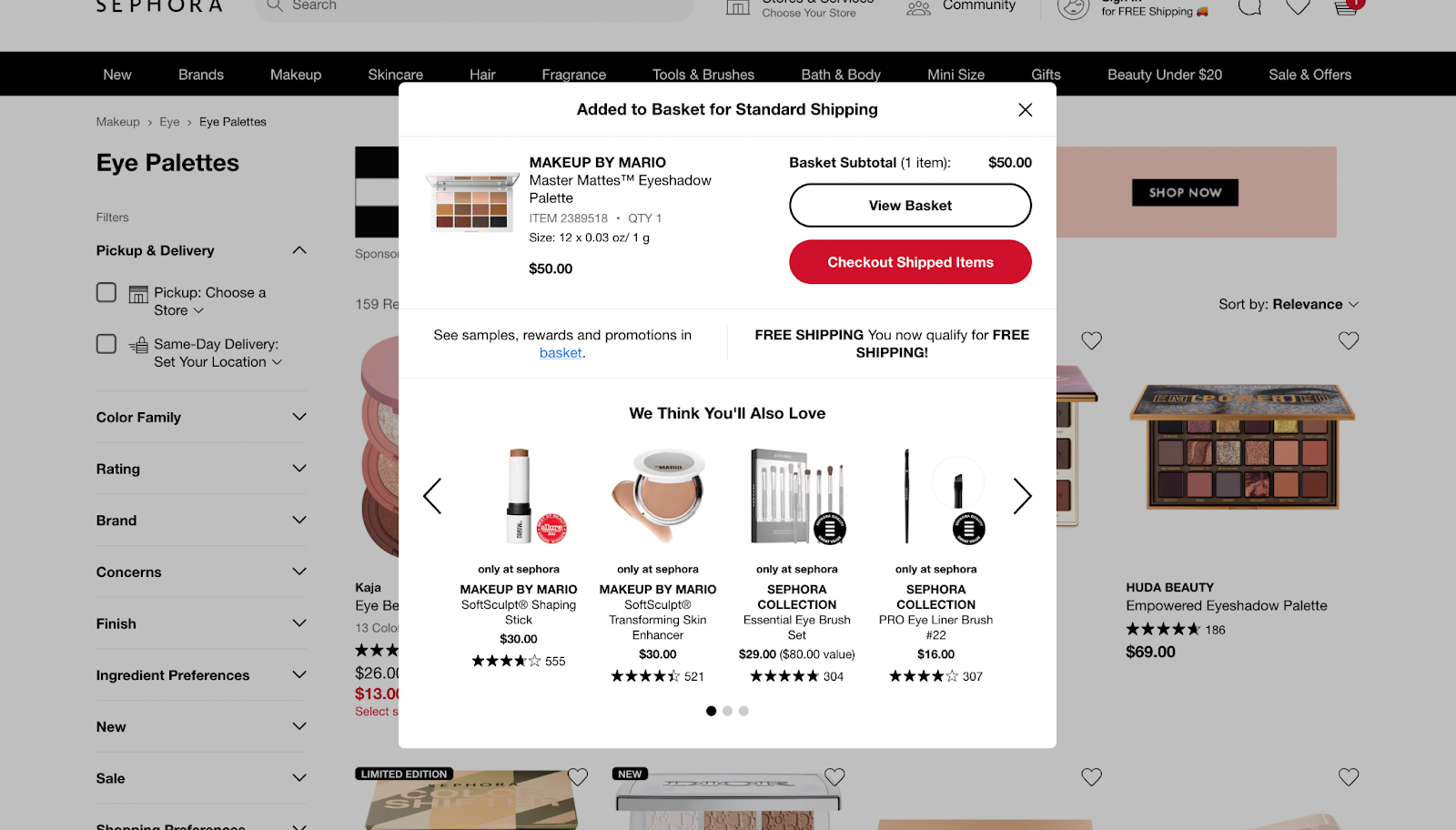This screenshot has height=830, width=1456.
Task: Open the Loves heart icon in header
Action: point(1299,6)
